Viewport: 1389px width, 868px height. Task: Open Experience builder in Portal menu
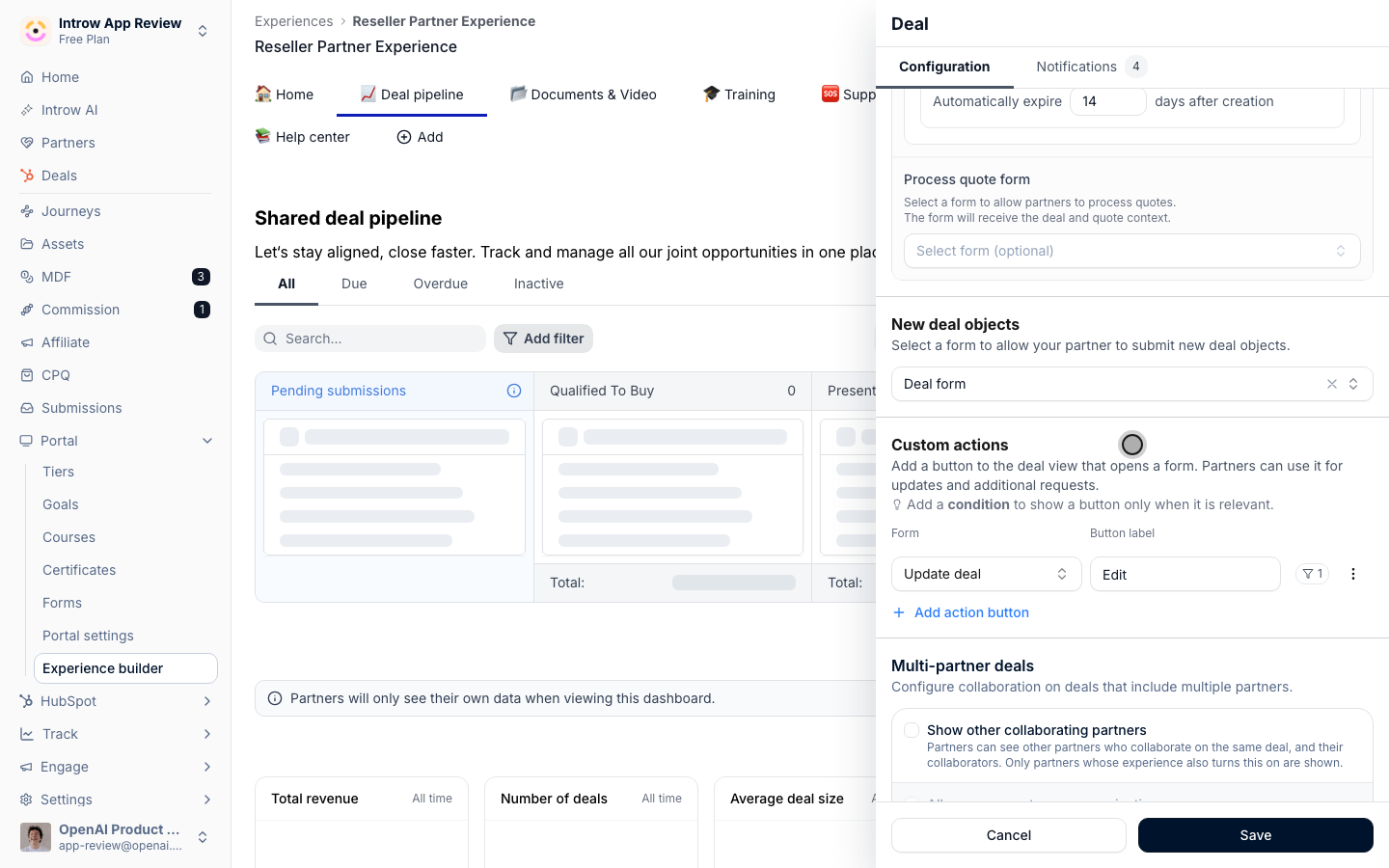tap(125, 668)
